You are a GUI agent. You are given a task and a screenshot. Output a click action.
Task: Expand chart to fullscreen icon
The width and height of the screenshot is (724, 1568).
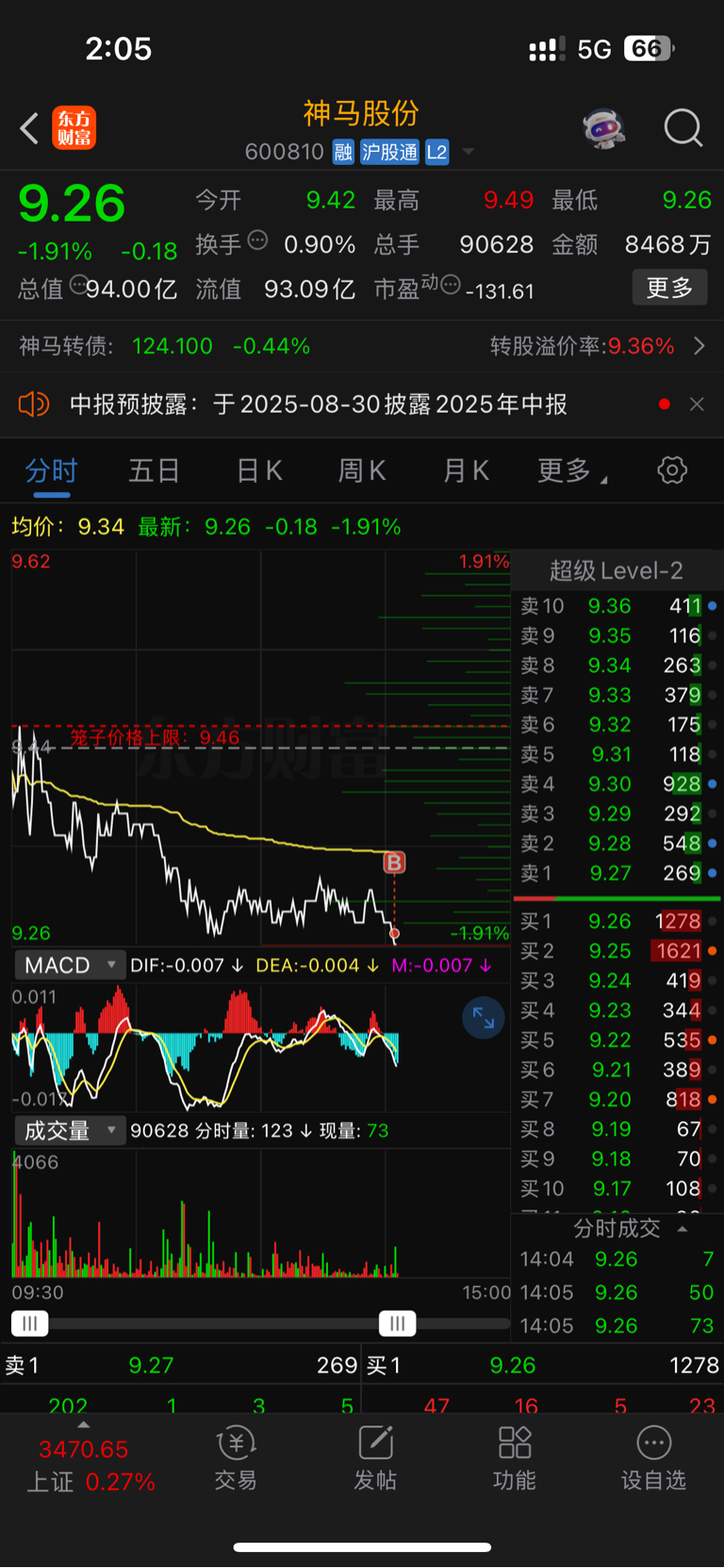coord(484,1017)
